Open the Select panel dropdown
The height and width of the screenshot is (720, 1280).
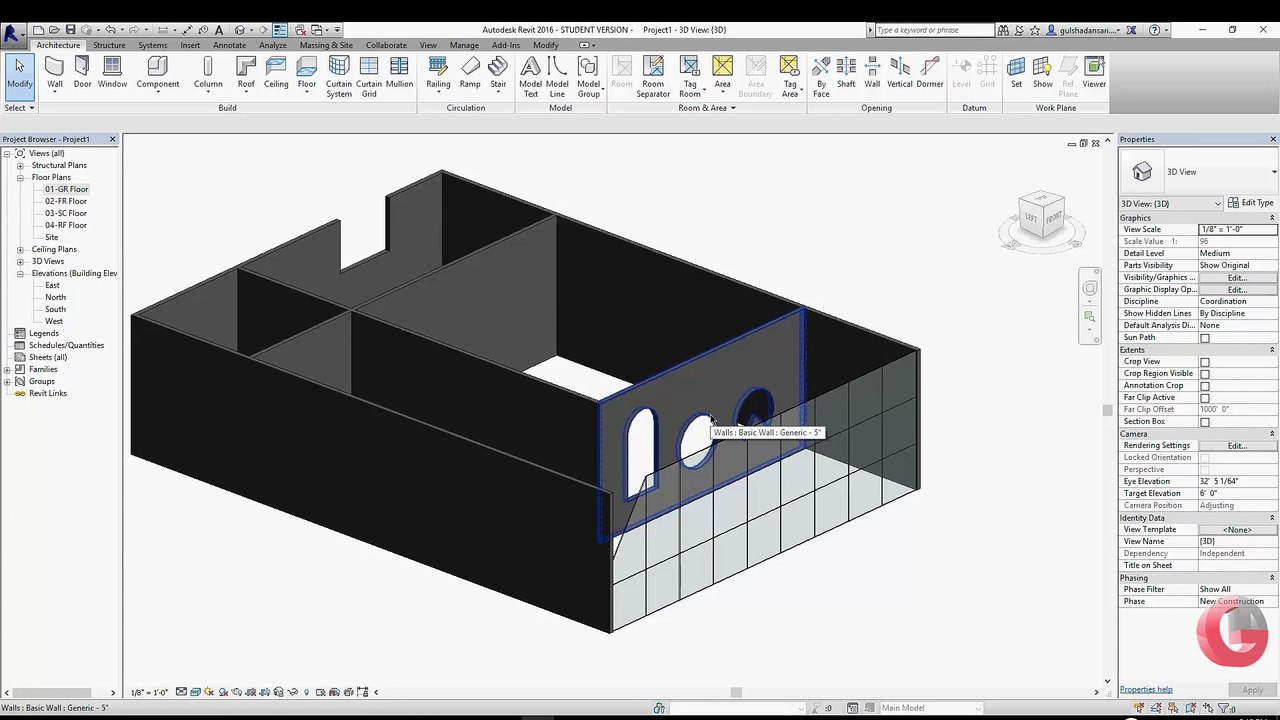[19, 108]
